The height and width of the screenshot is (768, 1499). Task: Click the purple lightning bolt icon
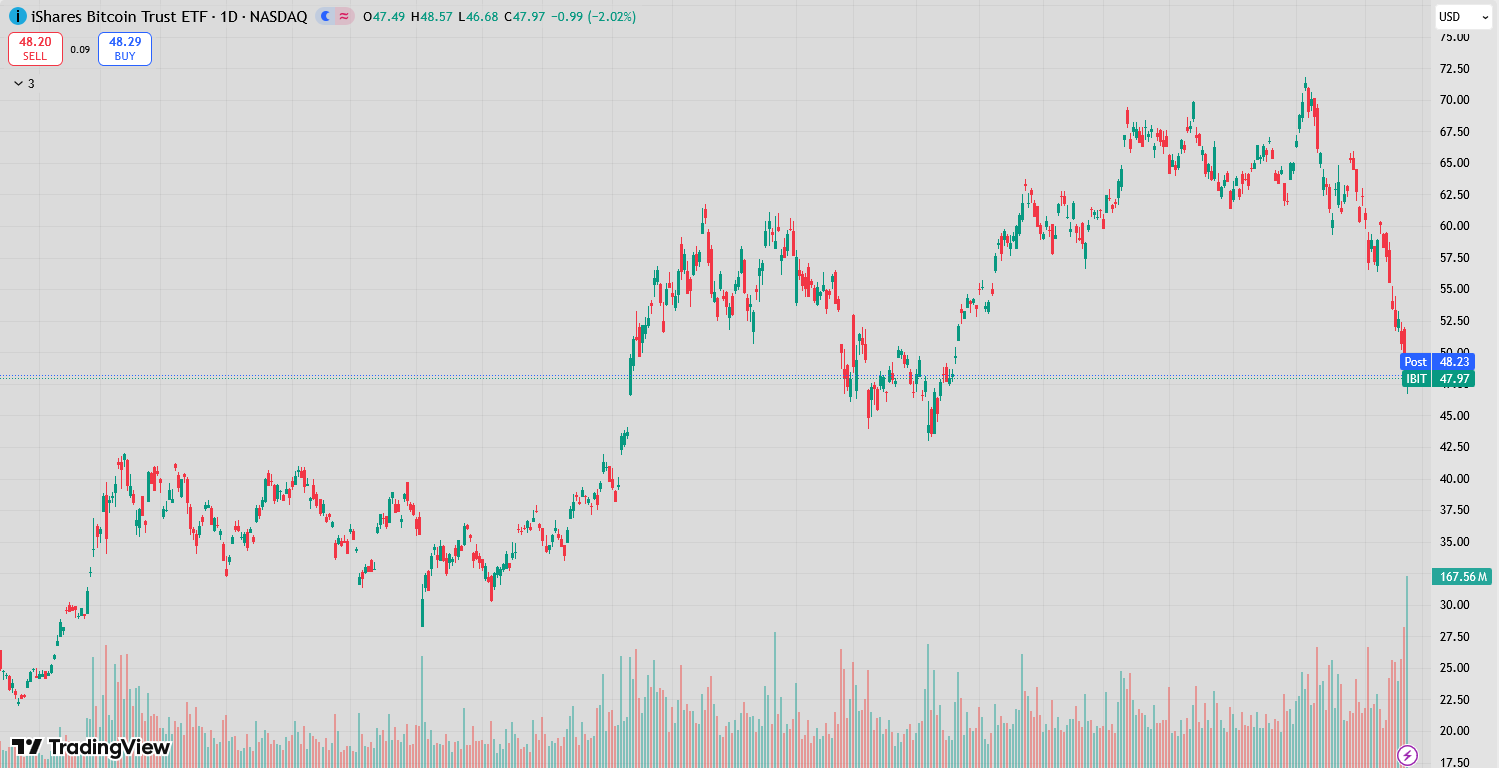click(x=1407, y=755)
